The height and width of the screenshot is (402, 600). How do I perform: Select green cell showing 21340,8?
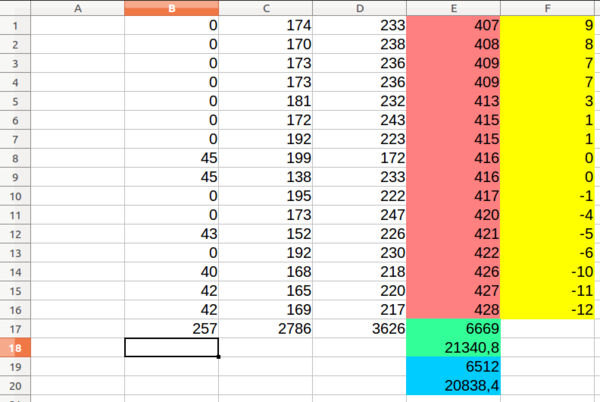[453, 348]
